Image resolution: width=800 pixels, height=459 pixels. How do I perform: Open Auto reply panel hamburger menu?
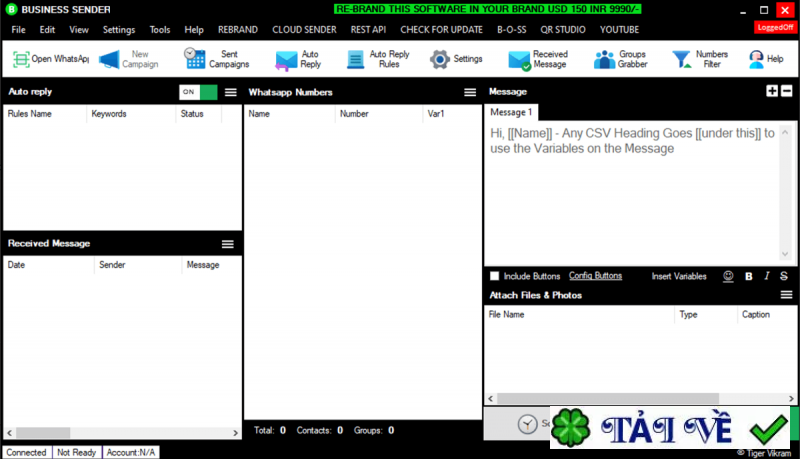coord(231,92)
